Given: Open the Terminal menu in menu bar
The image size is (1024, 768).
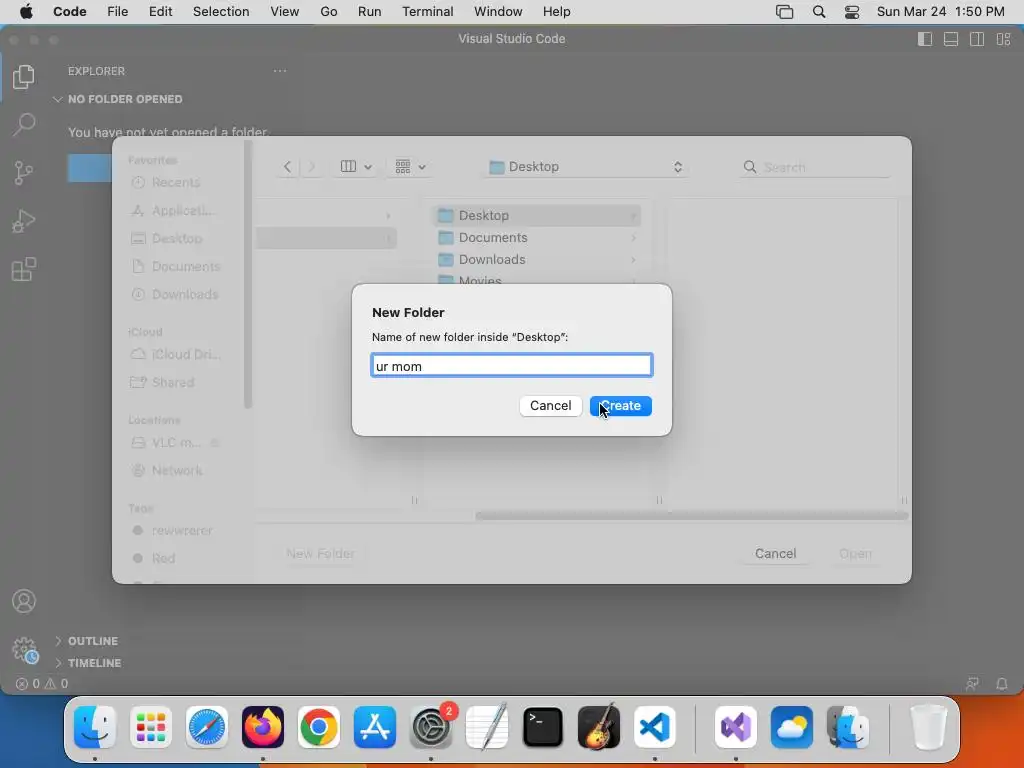Looking at the screenshot, I should point(428,12).
